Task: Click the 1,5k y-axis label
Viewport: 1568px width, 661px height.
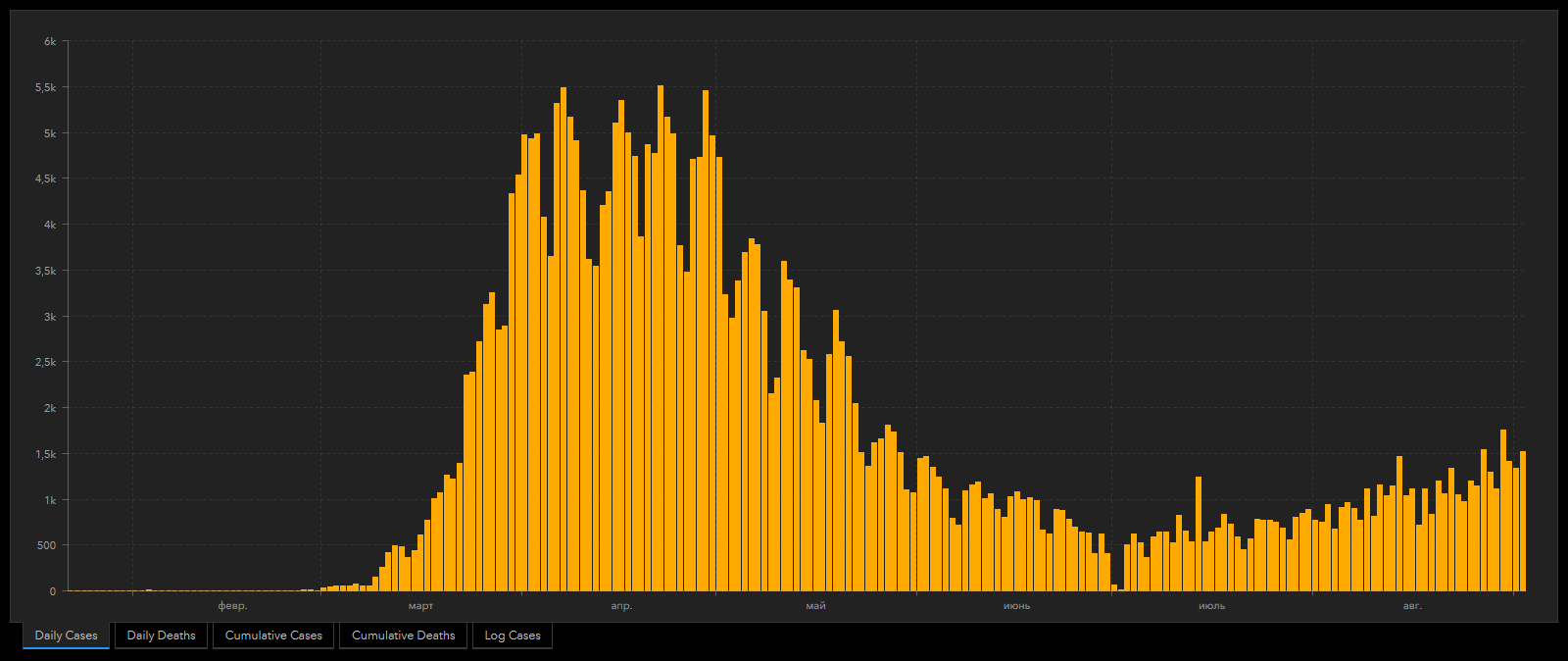Action: tap(46, 454)
